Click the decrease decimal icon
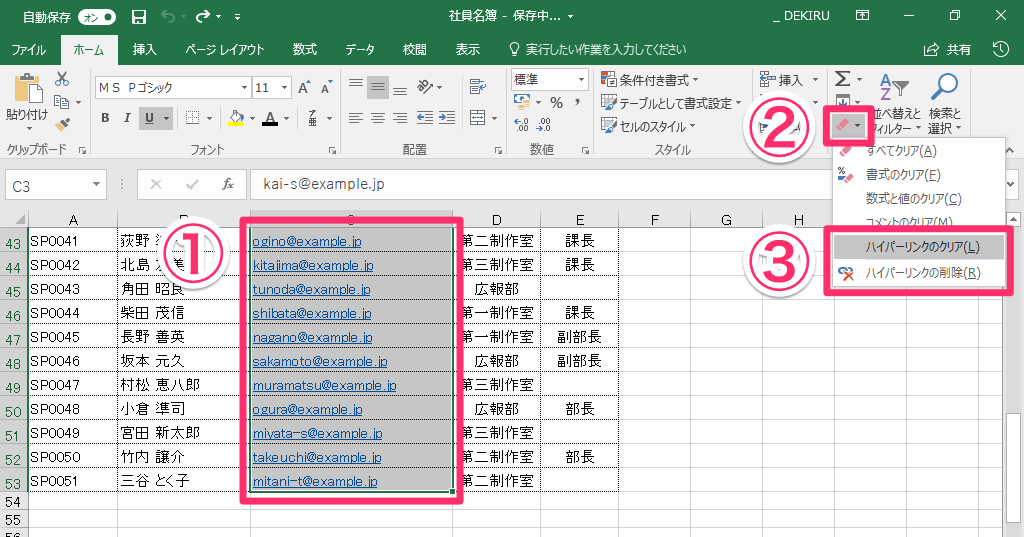This screenshot has width=1024, height=537. [x=543, y=124]
